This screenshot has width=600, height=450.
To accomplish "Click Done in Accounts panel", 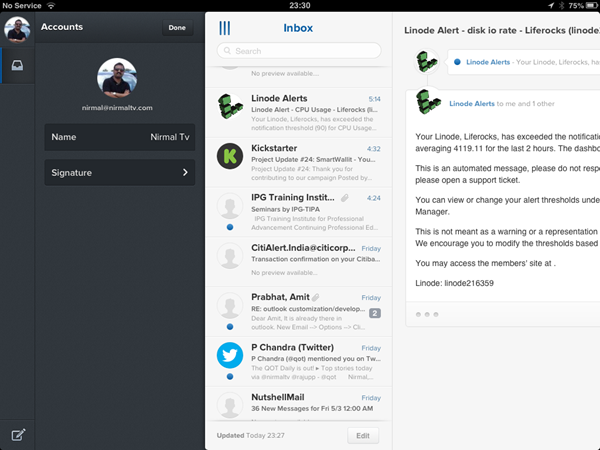I will (x=177, y=28).
